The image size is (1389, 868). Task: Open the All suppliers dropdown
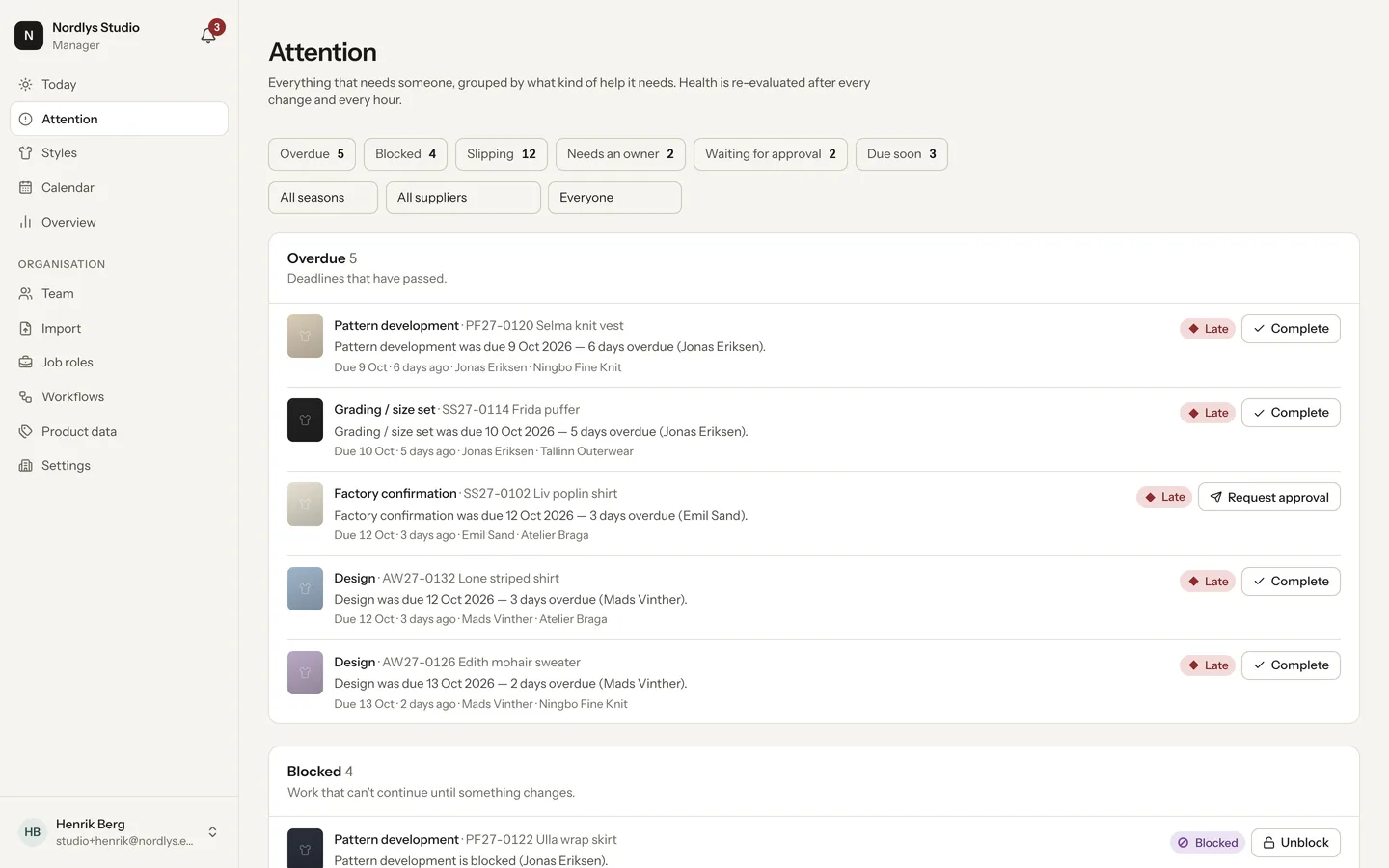click(x=463, y=198)
